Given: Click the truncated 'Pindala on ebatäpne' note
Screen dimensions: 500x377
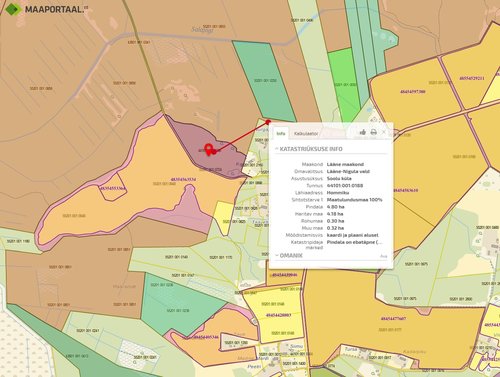Looking at the screenshot, I should [355, 242].
